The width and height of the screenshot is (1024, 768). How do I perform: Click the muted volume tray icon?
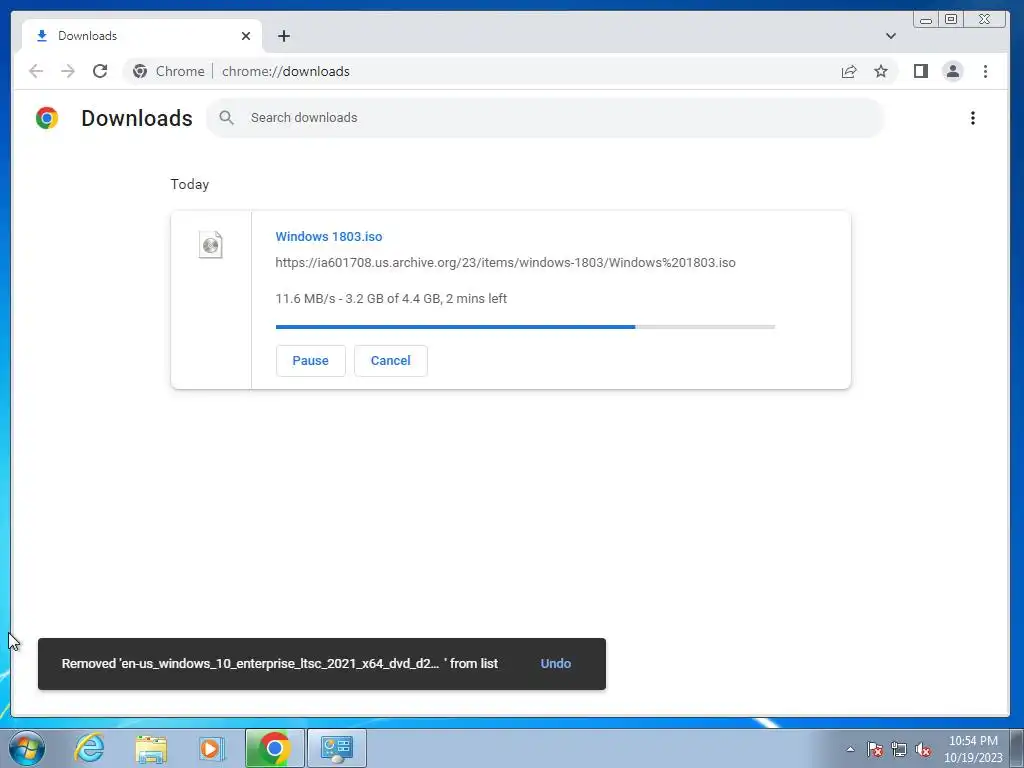click(923, 749)
